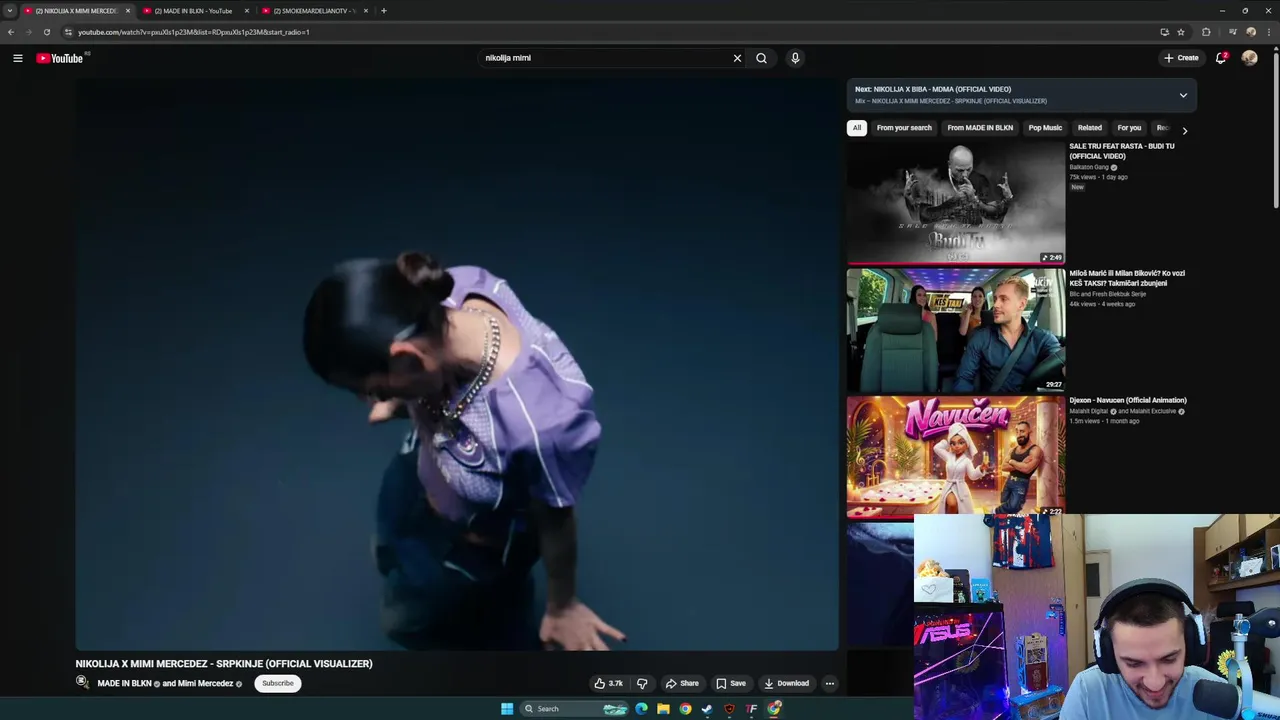Image resolution: width=1280 pixels, height=720 pixels.
Task: Click the Balkaton Gang channel name
Action: 1089,167
